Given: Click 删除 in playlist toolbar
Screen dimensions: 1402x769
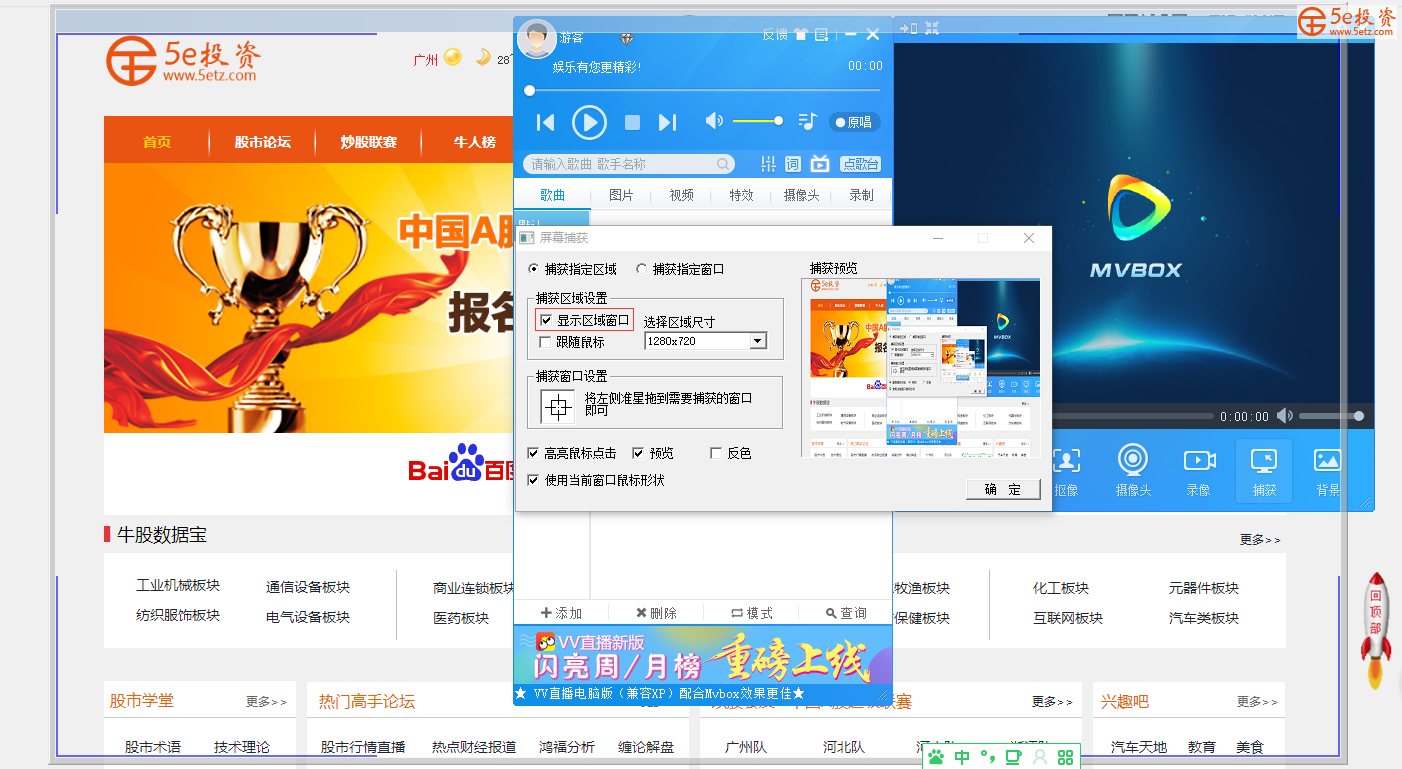Looking at the screenshot, I should click(656, 613).
